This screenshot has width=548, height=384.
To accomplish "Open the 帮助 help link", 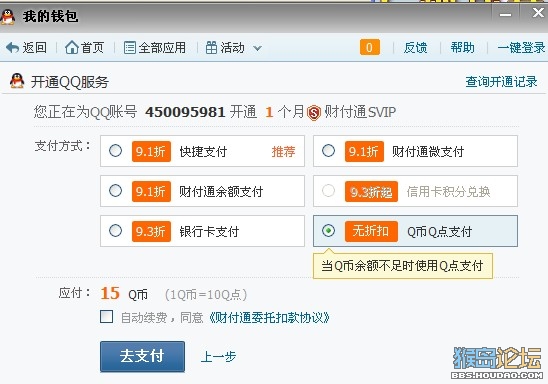I will click(x=462, y=47).
